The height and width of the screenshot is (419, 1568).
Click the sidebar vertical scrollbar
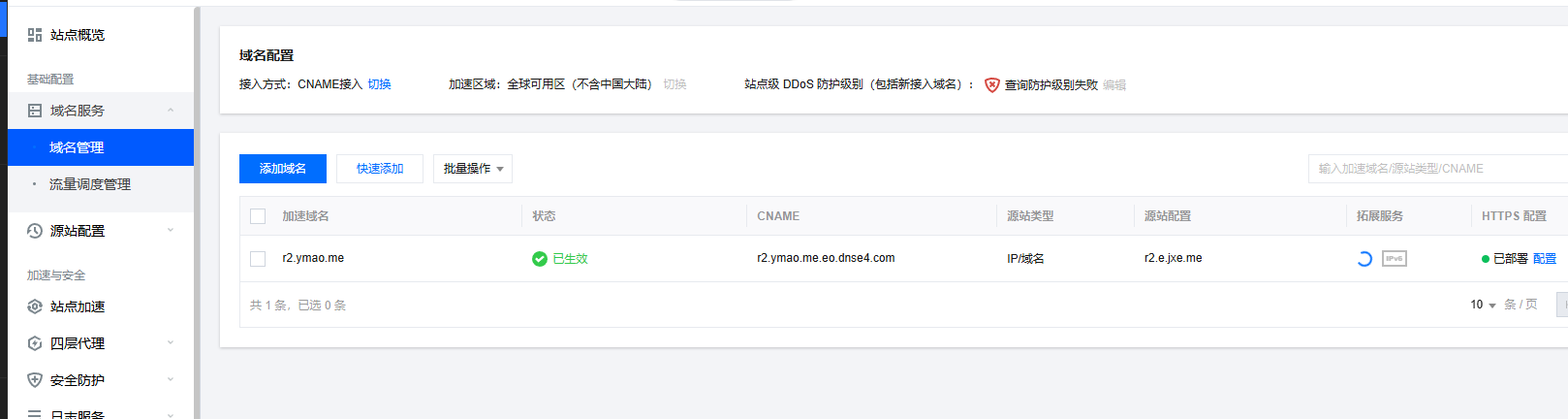tap(197, 213)
